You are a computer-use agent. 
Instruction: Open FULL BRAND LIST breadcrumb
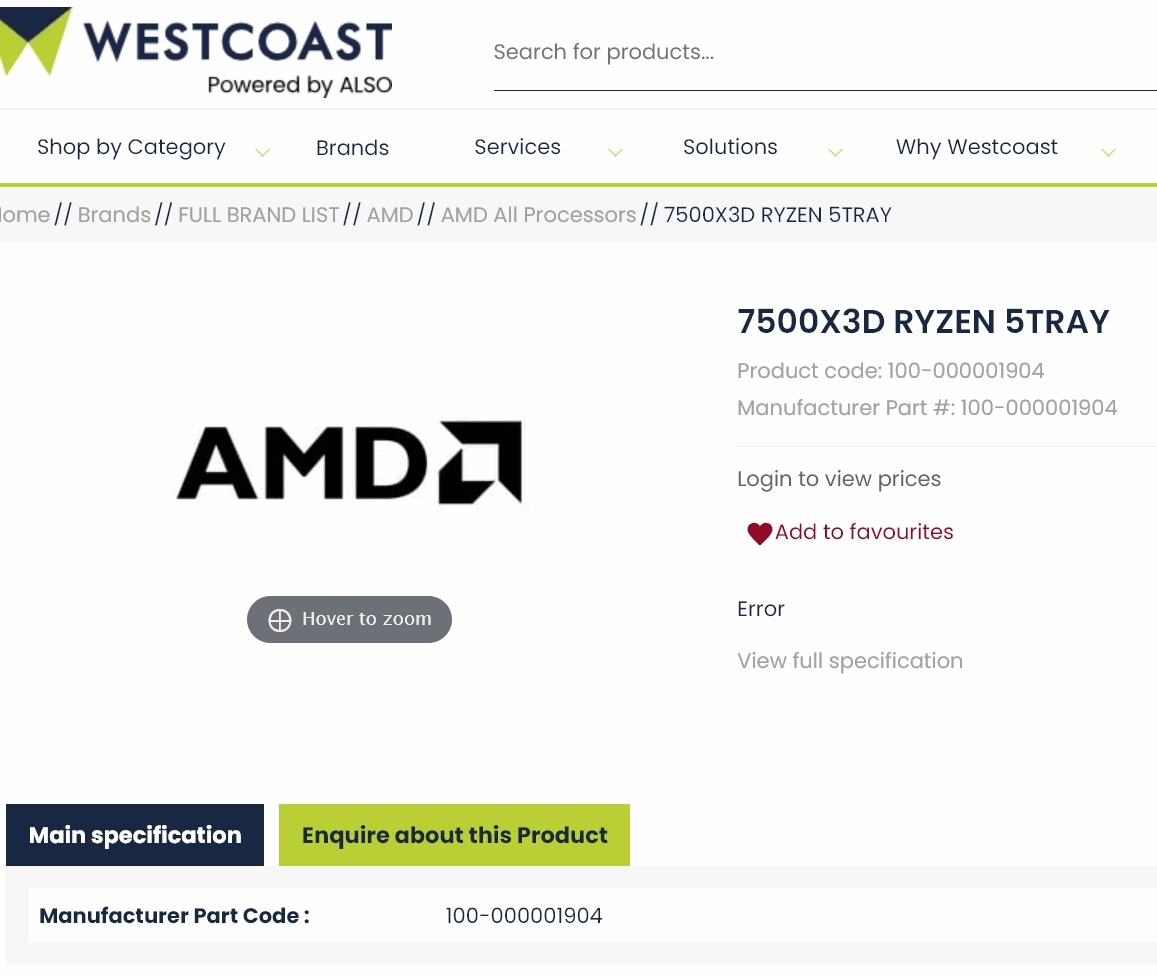(259, 215)
